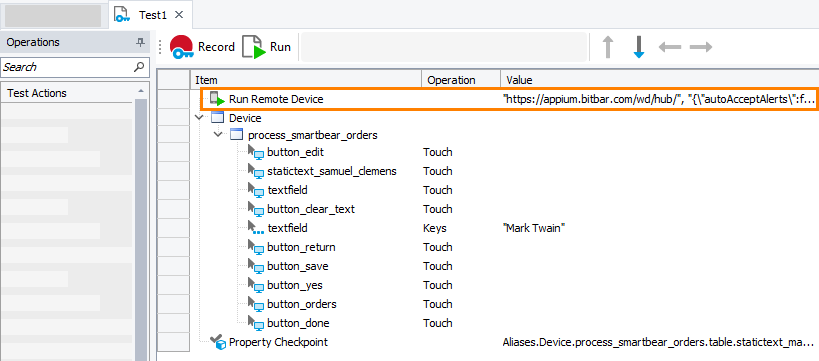The height and width of the screenshot is (361, 819).
Task: Click the left indent arrow
Action: point(670,47)
